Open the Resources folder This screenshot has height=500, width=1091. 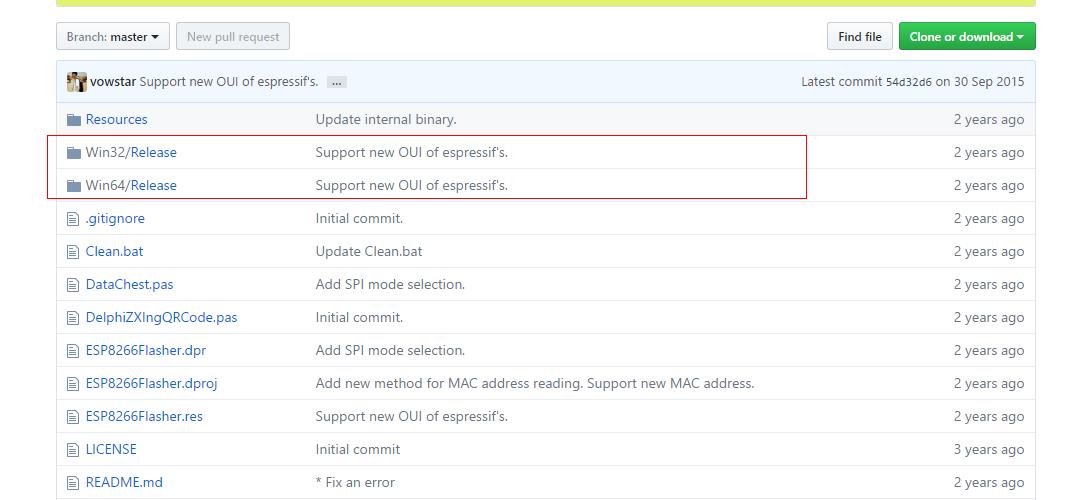pyautogui.click(x=116, y=120)
